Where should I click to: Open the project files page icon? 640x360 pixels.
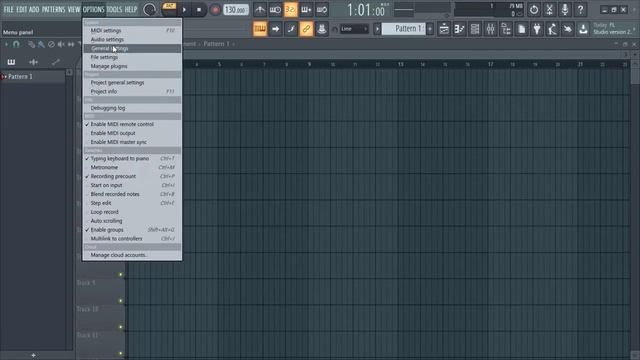tap(521, 29)
